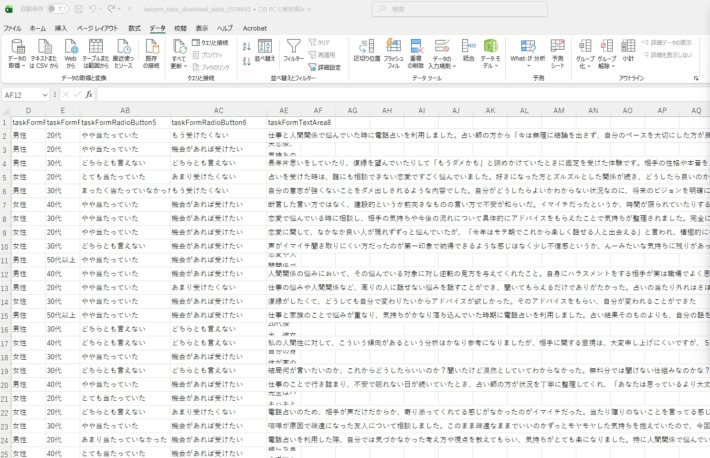
Task: Select column AC header
Action: tap(219, 110)
